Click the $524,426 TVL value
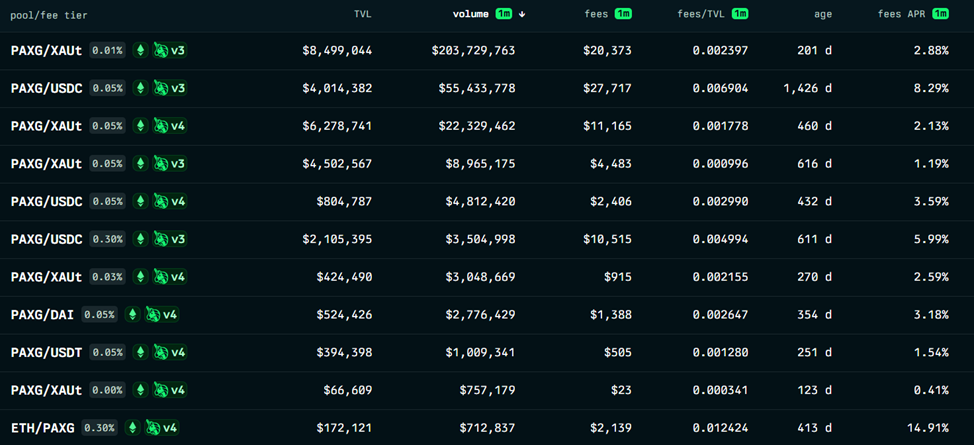 [344, 315]
